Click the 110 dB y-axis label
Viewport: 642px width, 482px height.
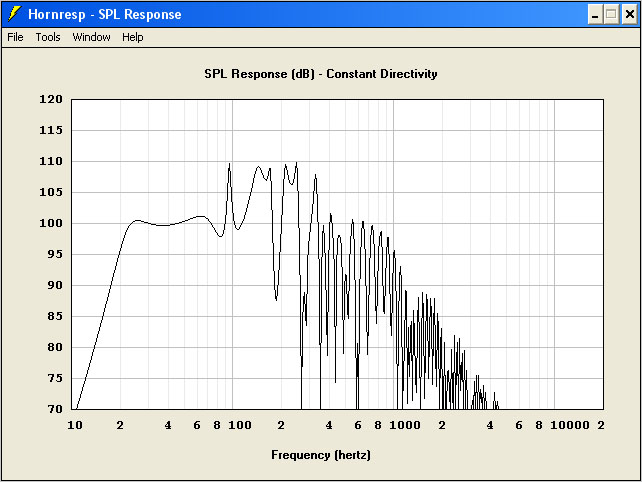coord(51,161)
